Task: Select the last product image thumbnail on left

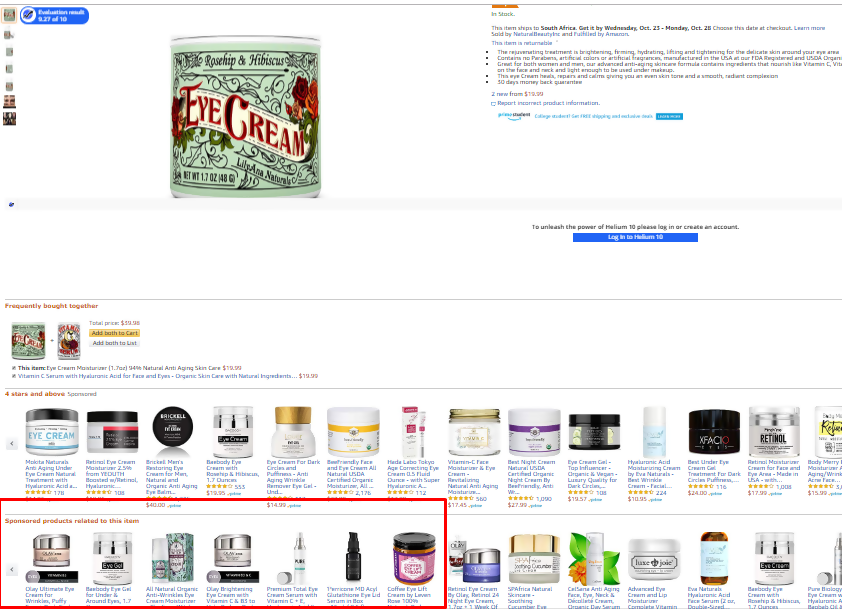Action: [9, 119]
